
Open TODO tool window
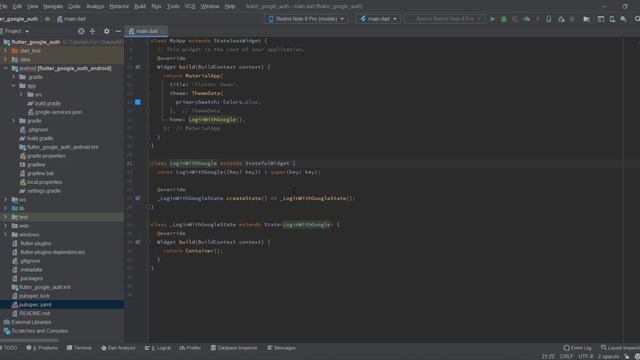pos(9,348)
